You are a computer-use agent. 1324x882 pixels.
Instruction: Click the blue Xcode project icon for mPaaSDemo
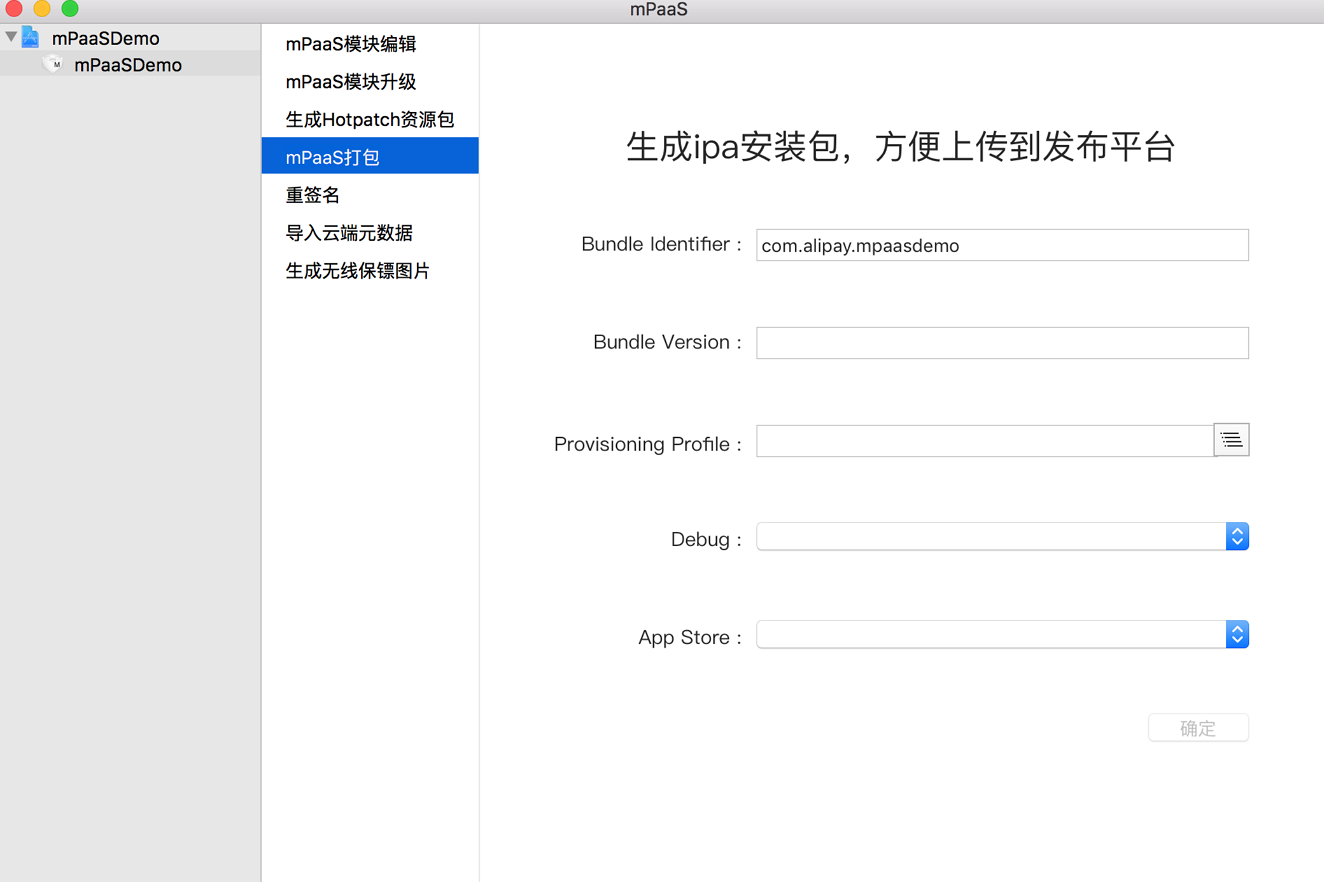point(31,37)
